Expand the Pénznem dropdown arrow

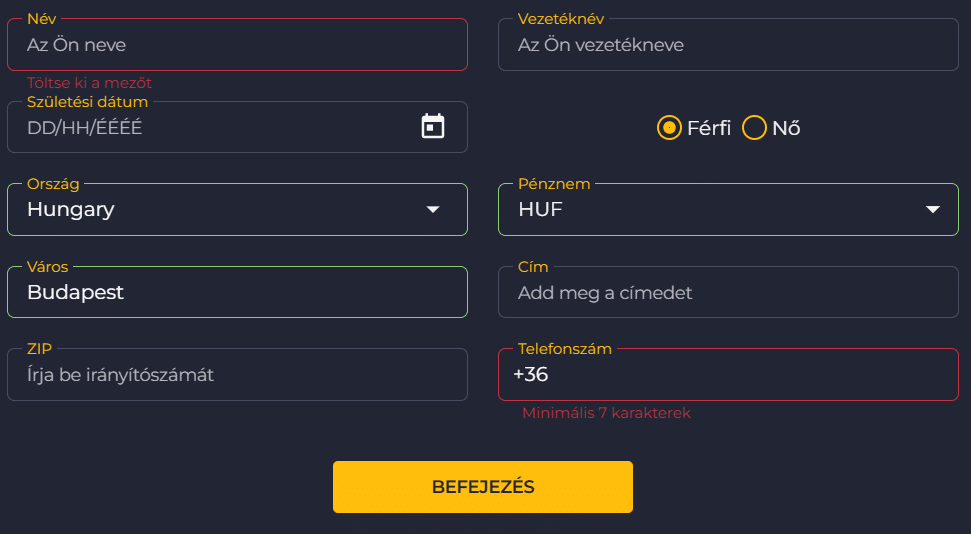pos(933,209)
